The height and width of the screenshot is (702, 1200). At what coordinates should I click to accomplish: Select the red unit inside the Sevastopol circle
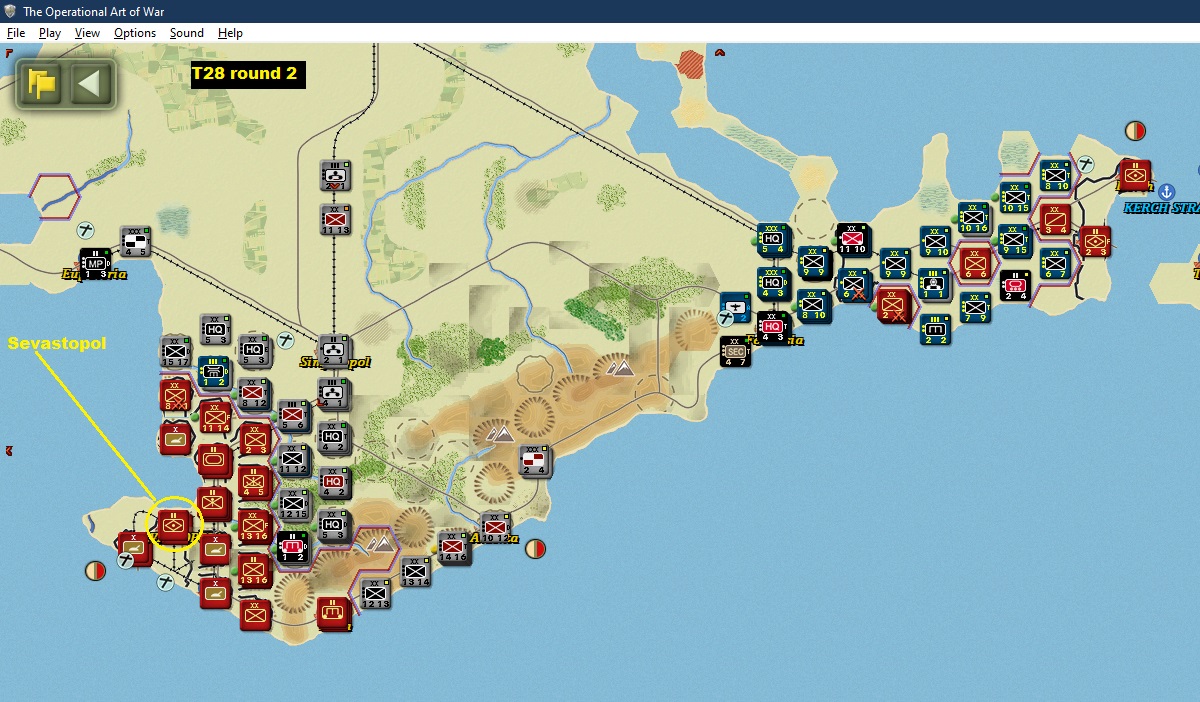point(174,524)
